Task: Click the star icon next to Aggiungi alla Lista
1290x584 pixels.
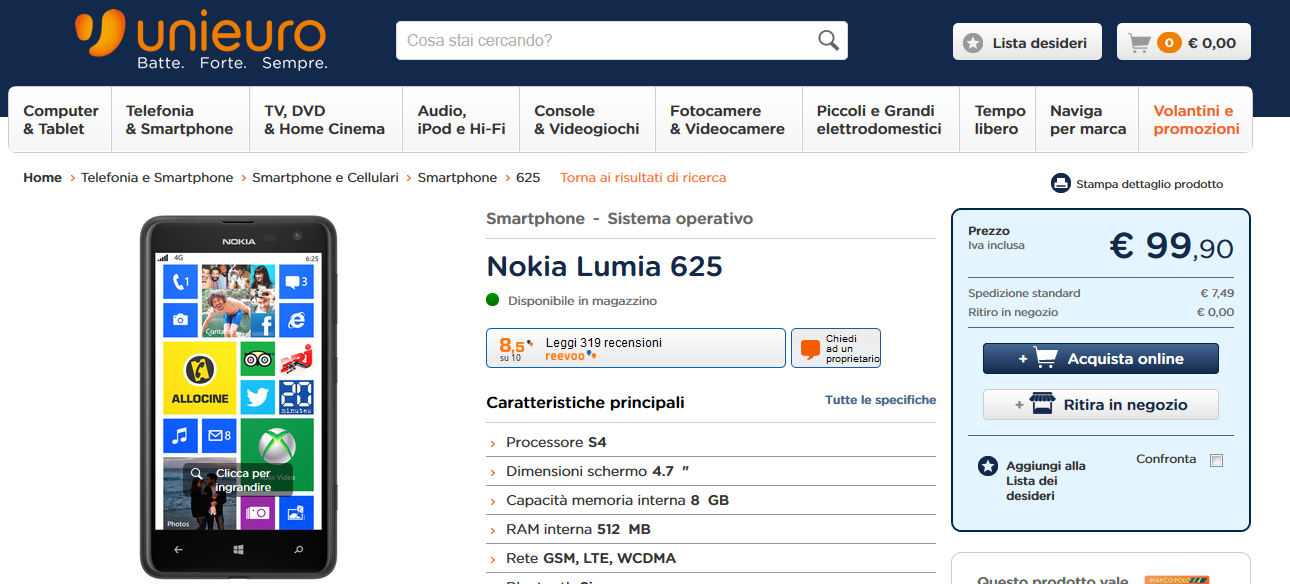Action: coord(988,465)
